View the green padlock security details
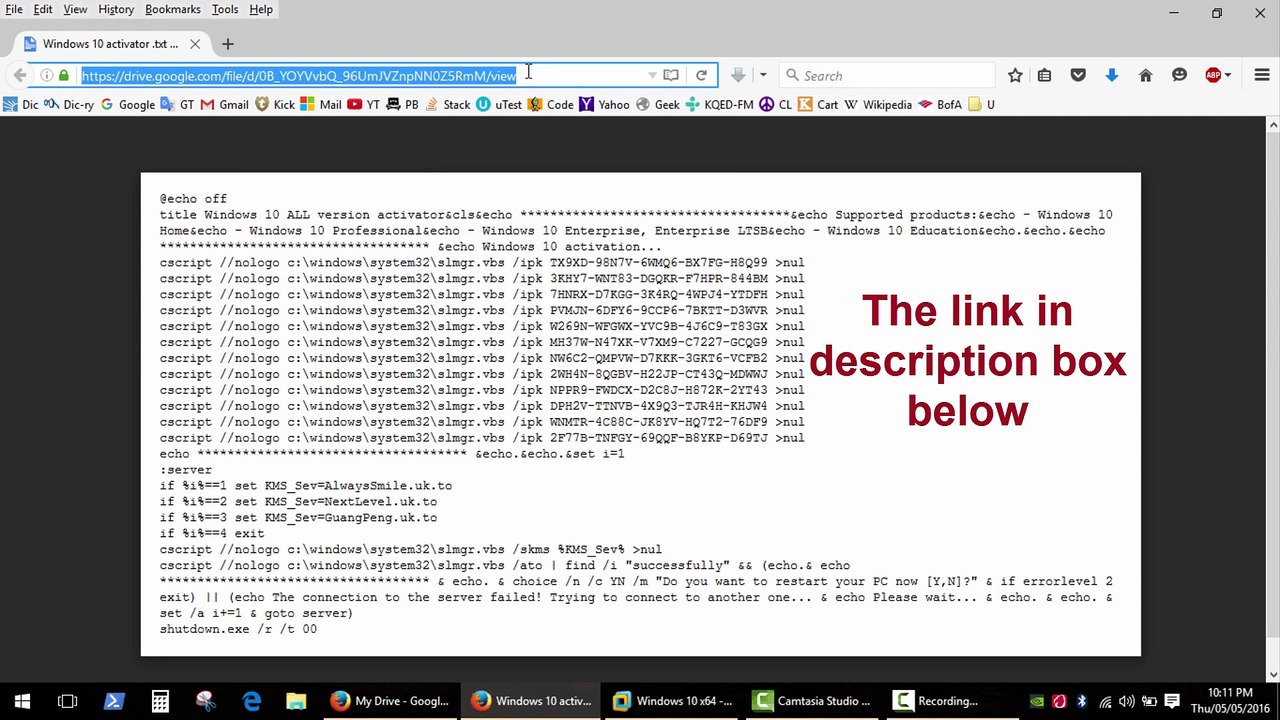1280x720 pixels. pyautogui.click(x=64, y=75)
